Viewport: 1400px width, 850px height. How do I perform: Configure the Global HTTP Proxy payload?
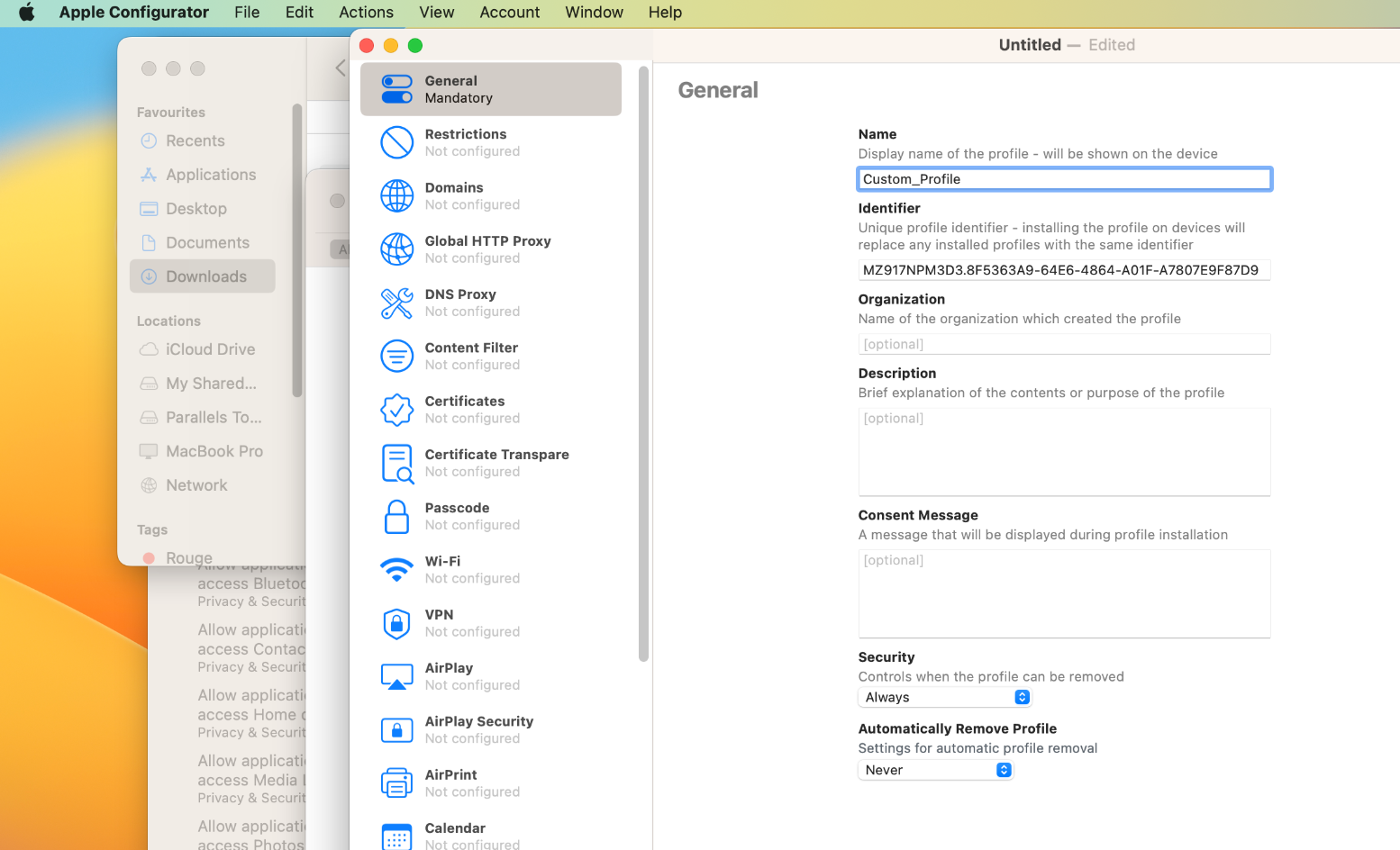[x=487, y=249]
